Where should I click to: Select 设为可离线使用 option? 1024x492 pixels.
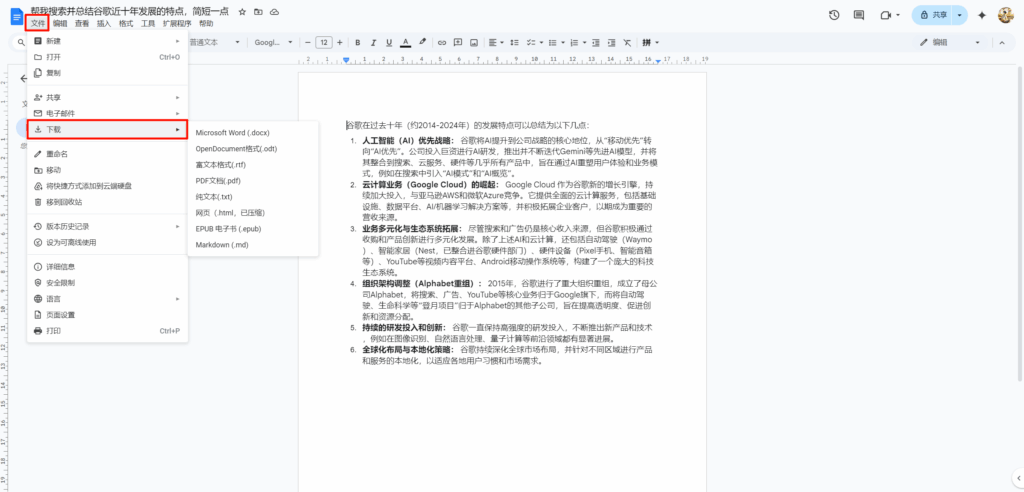(107, 242)
